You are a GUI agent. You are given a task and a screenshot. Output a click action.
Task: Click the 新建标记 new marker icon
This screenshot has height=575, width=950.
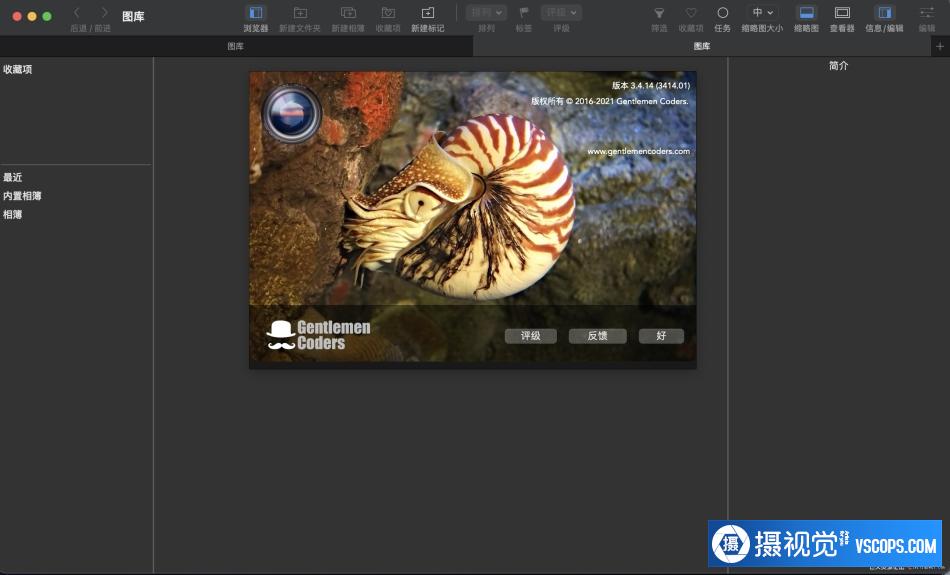(x=428, y=13)
